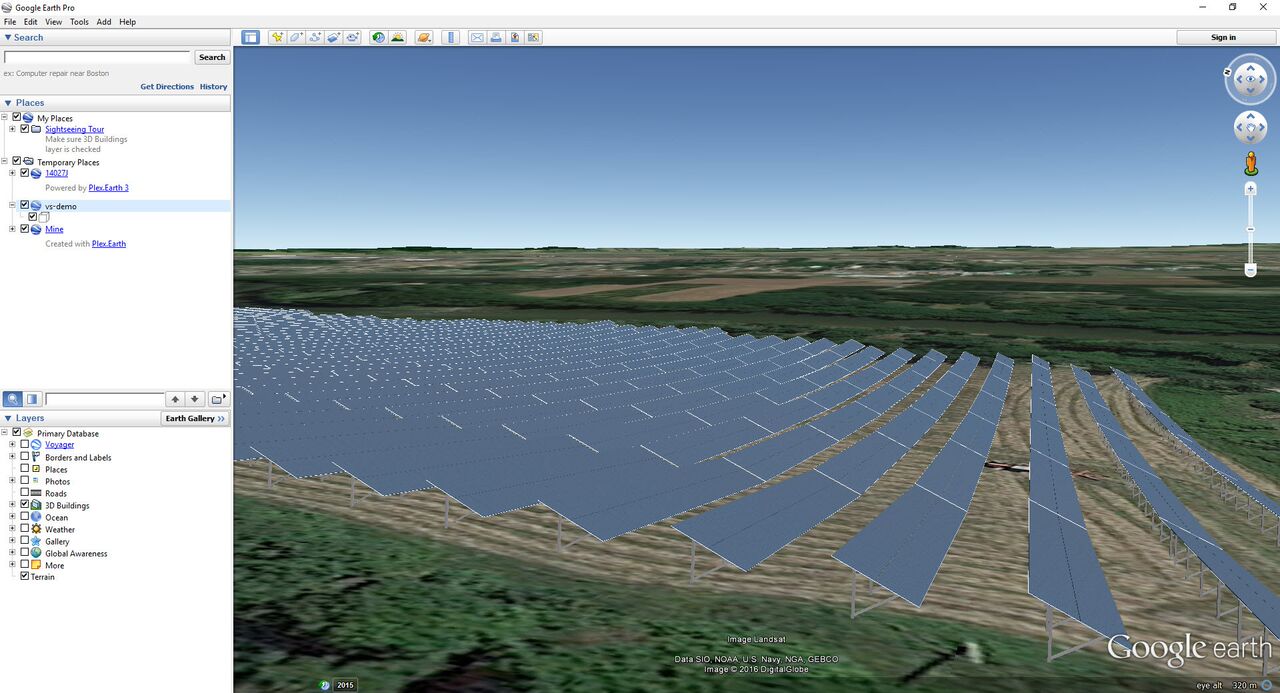The image size is (1280, 693).
Task: Click the Search button
Action: 212,57
